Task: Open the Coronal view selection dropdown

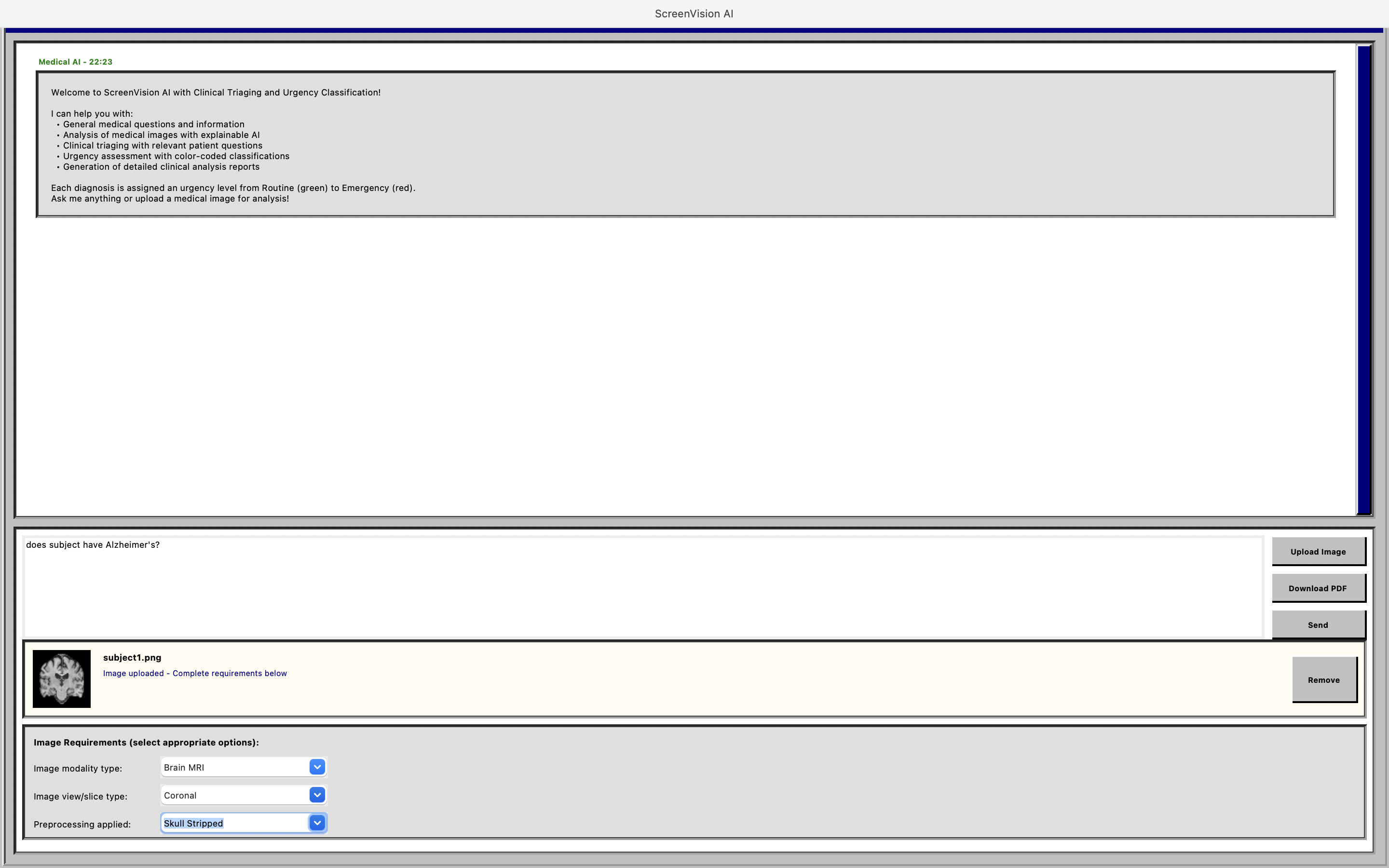Action: 235,795
